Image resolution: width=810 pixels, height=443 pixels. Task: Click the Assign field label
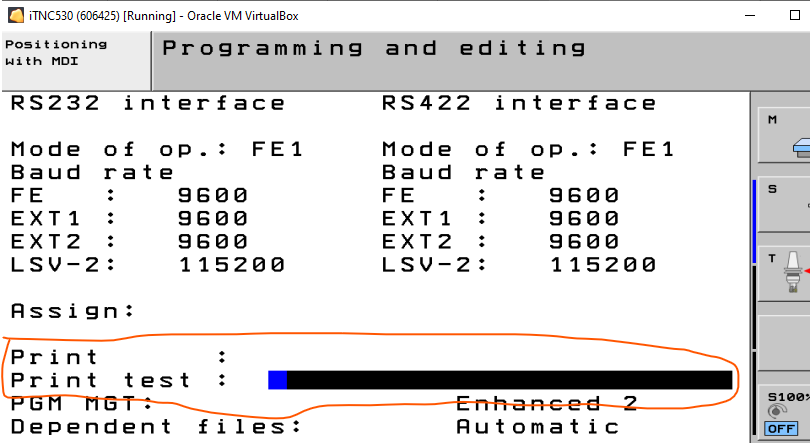(72, 311)
